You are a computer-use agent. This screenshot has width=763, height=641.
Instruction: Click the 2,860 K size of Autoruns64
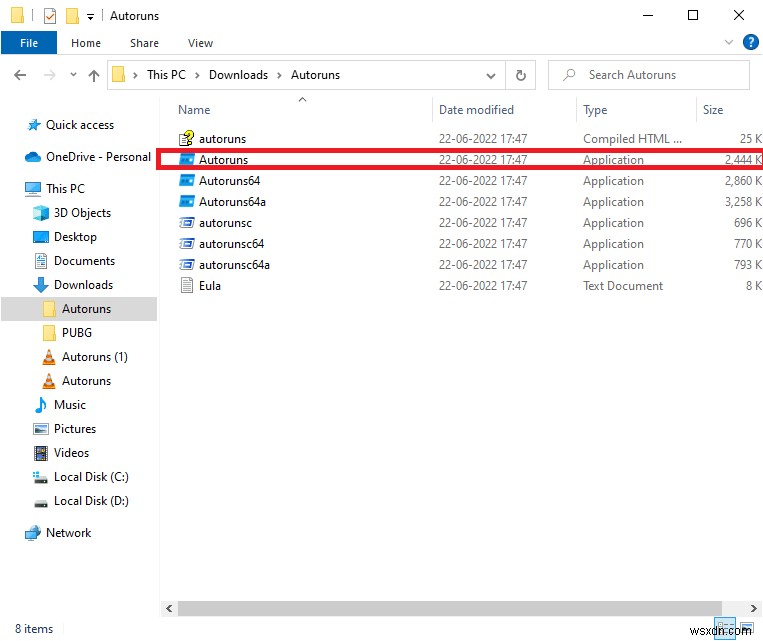(x=743, y=181)
